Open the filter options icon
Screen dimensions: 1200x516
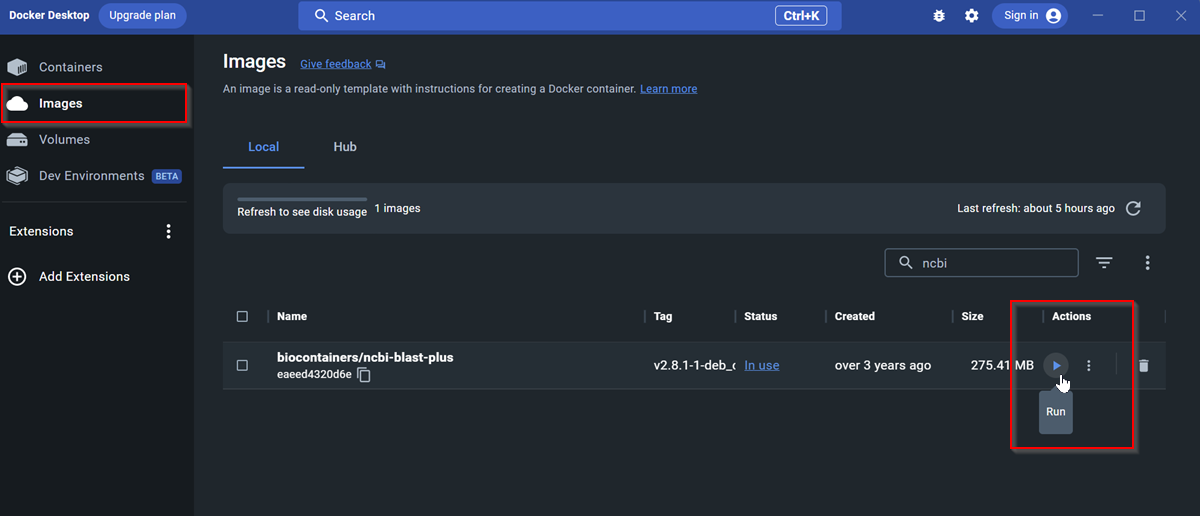[x=1104, y=263]
